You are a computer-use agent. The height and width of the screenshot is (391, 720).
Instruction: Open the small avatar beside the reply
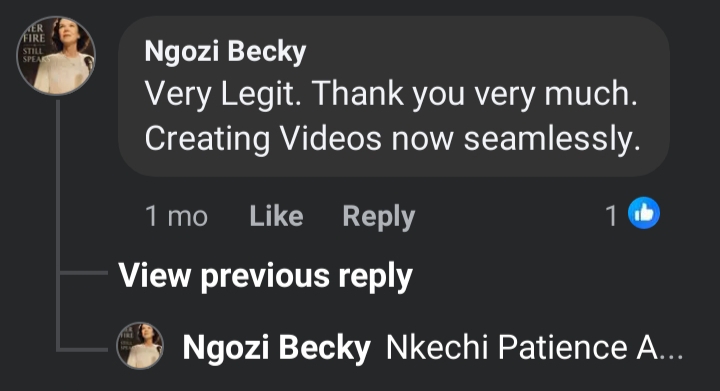pyautogui.click(x=140, y=346)
